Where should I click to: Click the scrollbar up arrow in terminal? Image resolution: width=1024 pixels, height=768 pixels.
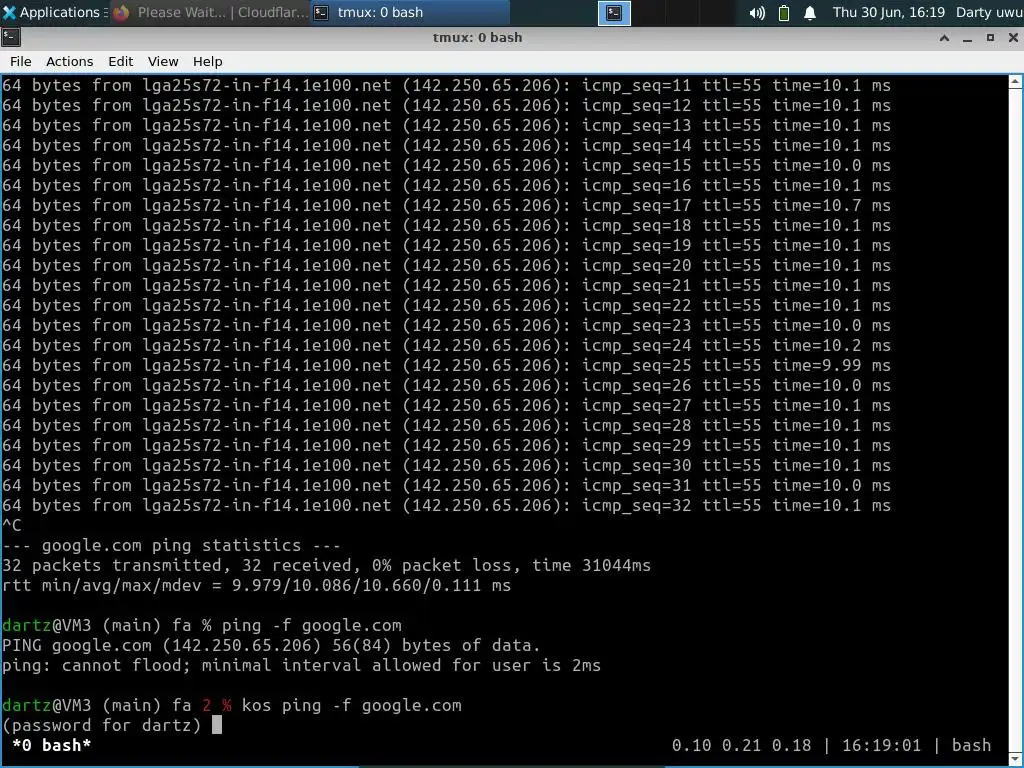coord(1016,82)
